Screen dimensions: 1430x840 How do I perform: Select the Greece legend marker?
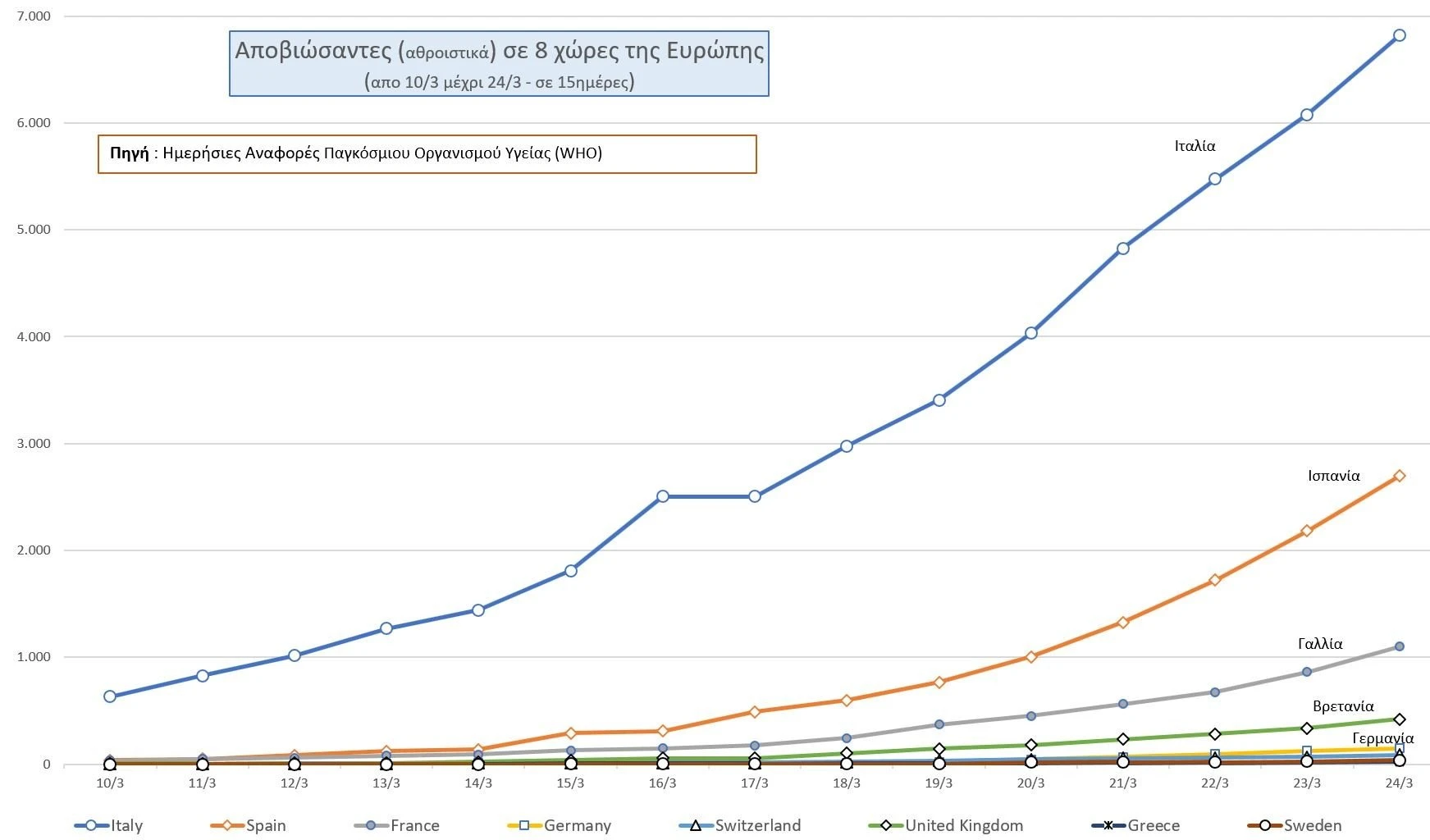point(1108,825)
